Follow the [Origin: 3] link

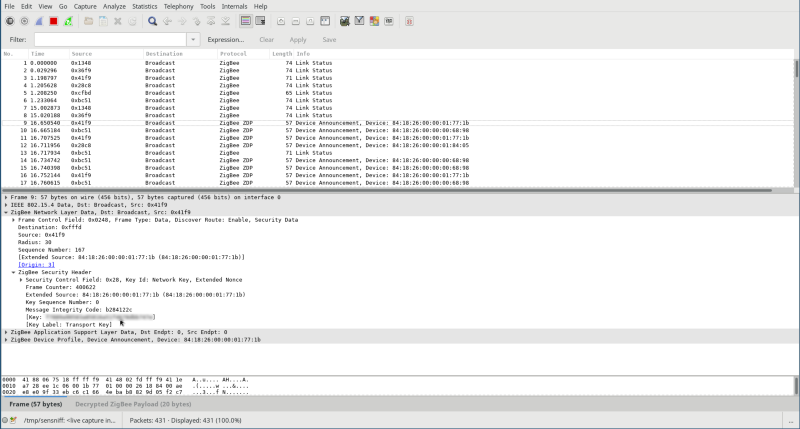36,265
